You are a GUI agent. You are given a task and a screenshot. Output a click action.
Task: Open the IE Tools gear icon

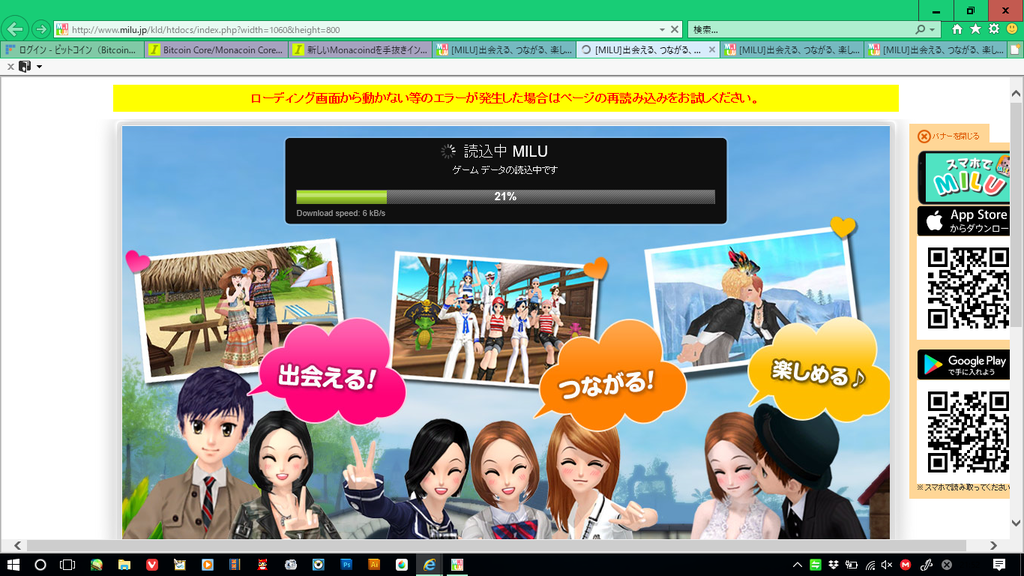994,29
